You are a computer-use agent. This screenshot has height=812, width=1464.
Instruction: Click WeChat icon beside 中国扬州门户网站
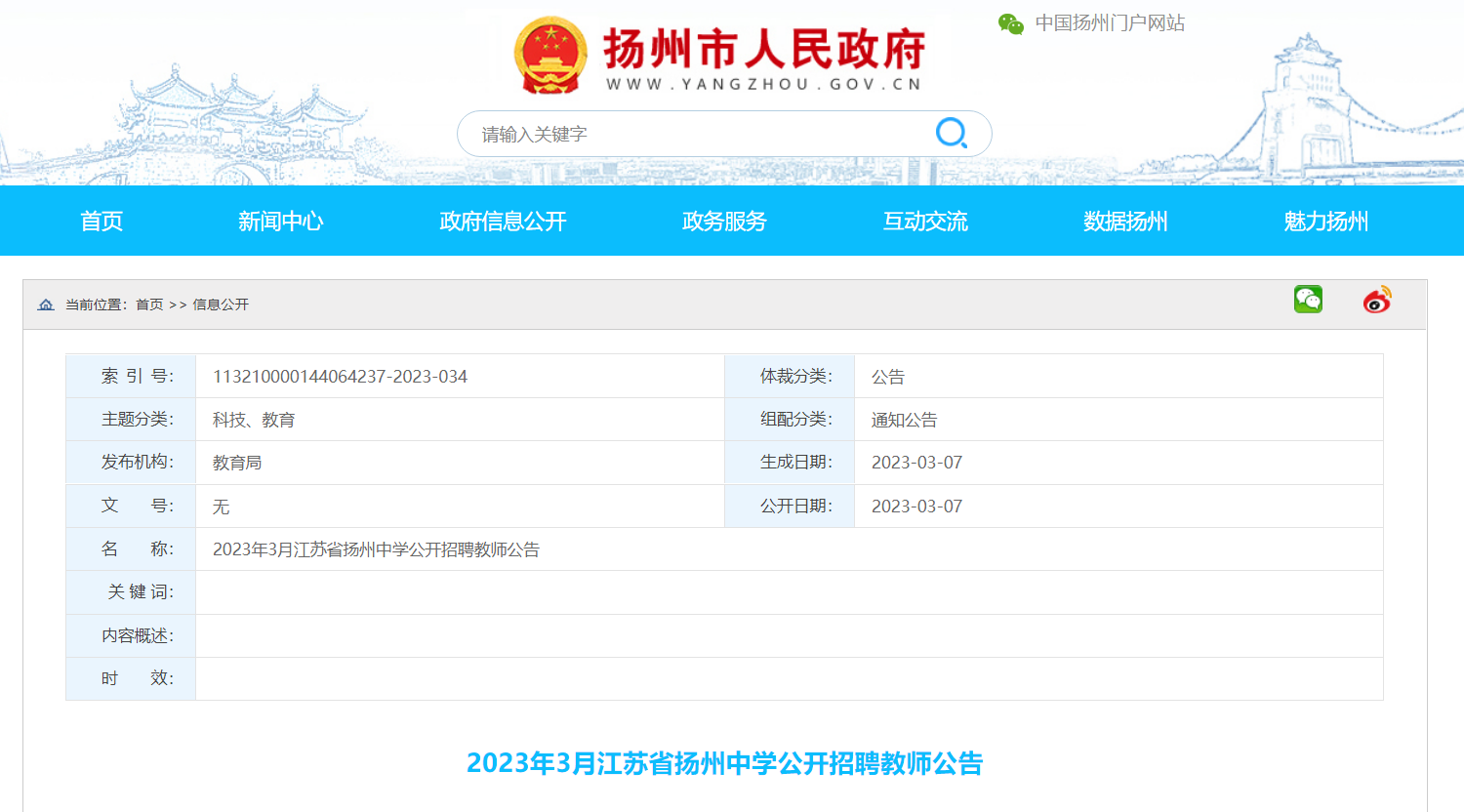click(1010, 23)
